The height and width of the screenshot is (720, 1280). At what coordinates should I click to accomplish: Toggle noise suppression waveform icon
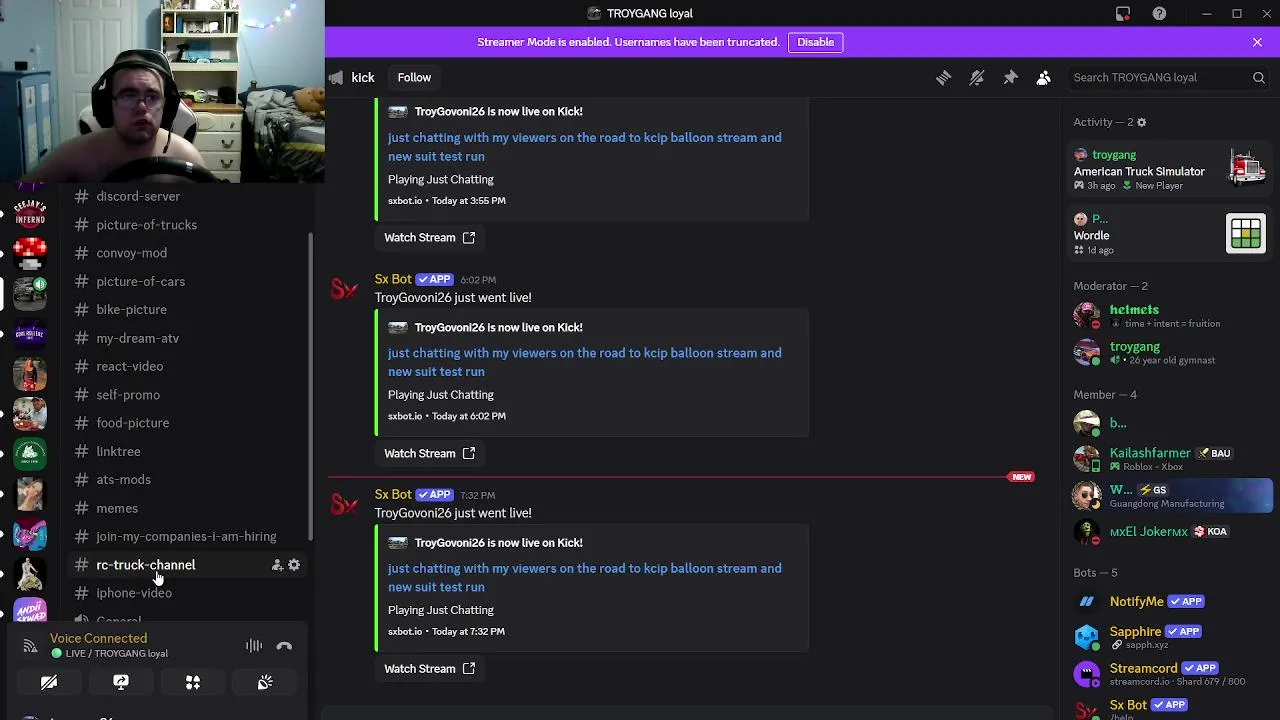pyautogui.click(x=254, y=646)
